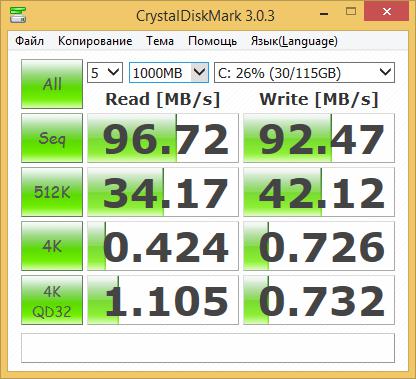The image size is (416, 379).
Task: Start the 512K random test
Action: (x=52, y=192)
